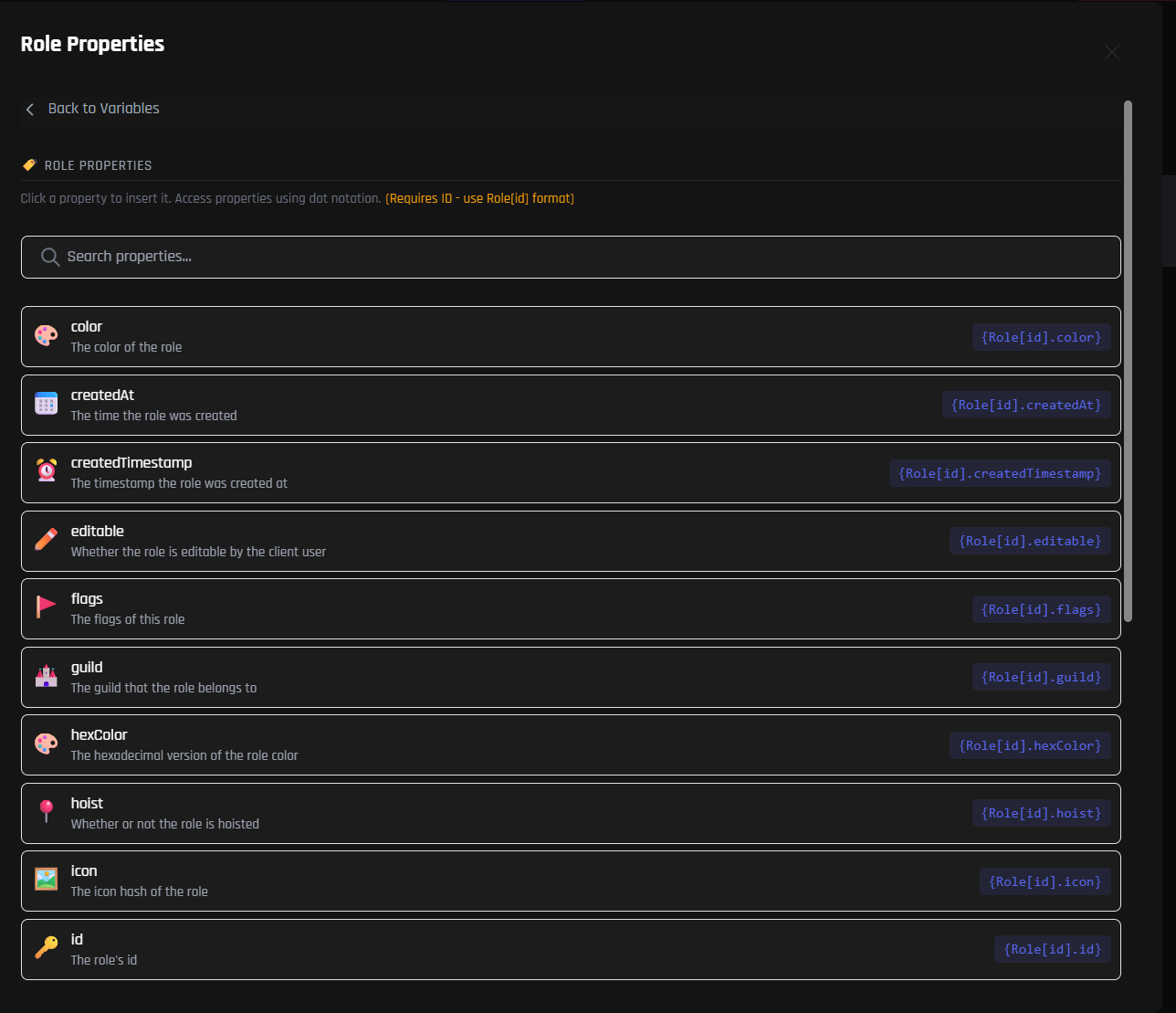Image resolution: width=1176 pixels, height=1013 pixels.
Task: Click the pencil icon beside editable
Action: 46,540
